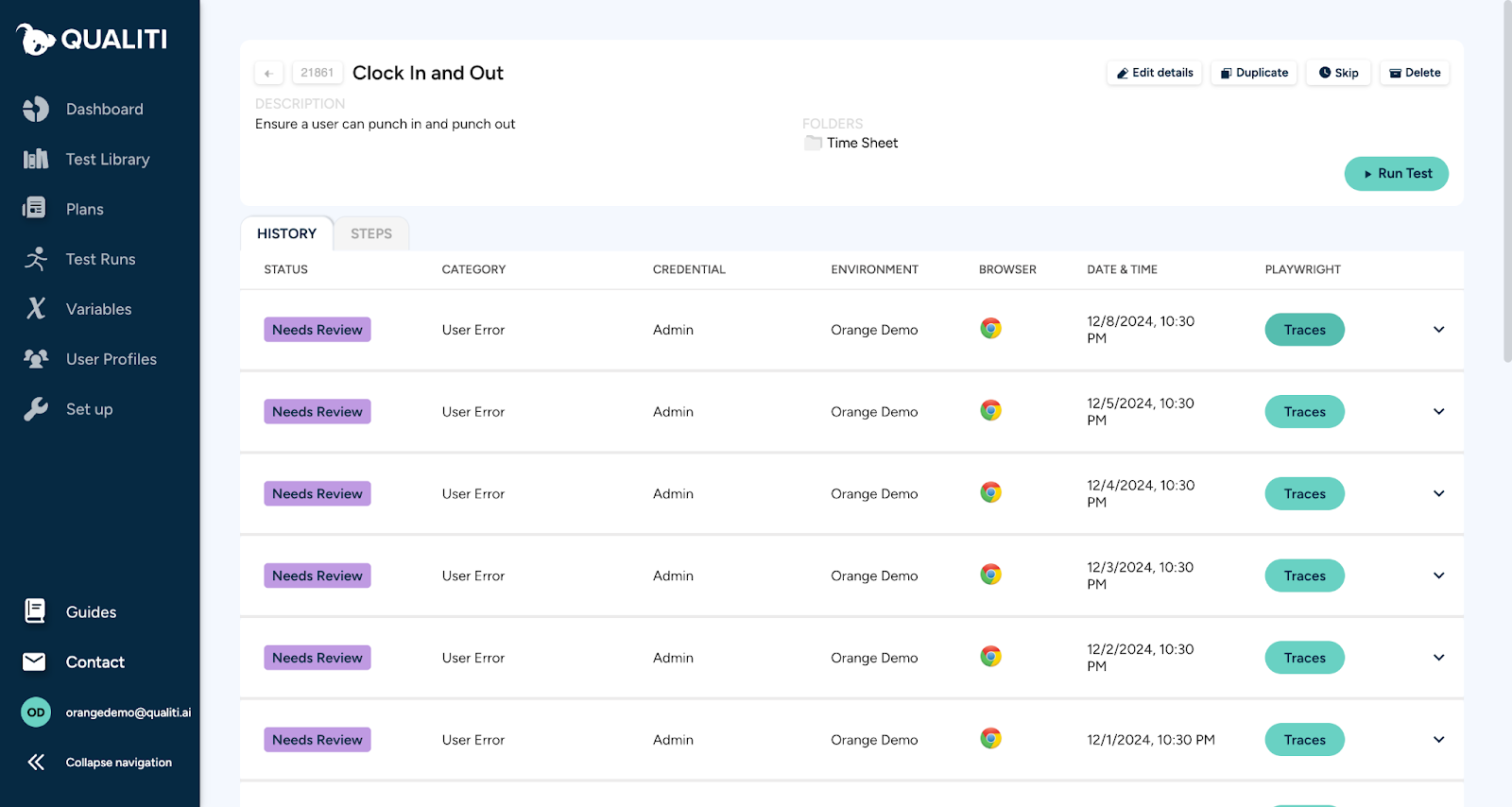This screenshot has width=1512, height=807.
Task: Expand the 12/4/2024 run row chevron
Action: click(1438, 493)
